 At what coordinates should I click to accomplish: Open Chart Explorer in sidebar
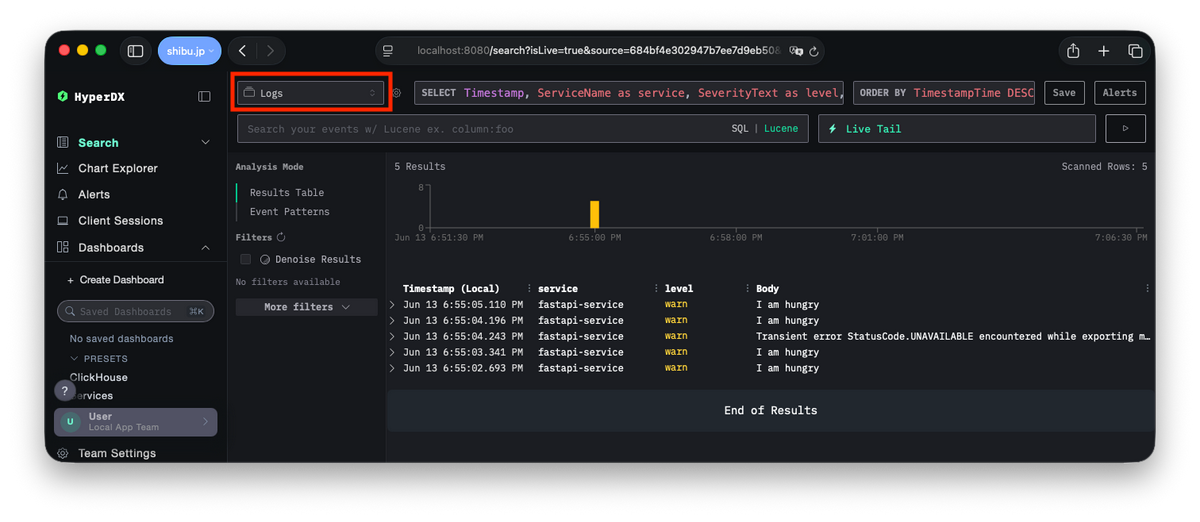pos(118,169)
